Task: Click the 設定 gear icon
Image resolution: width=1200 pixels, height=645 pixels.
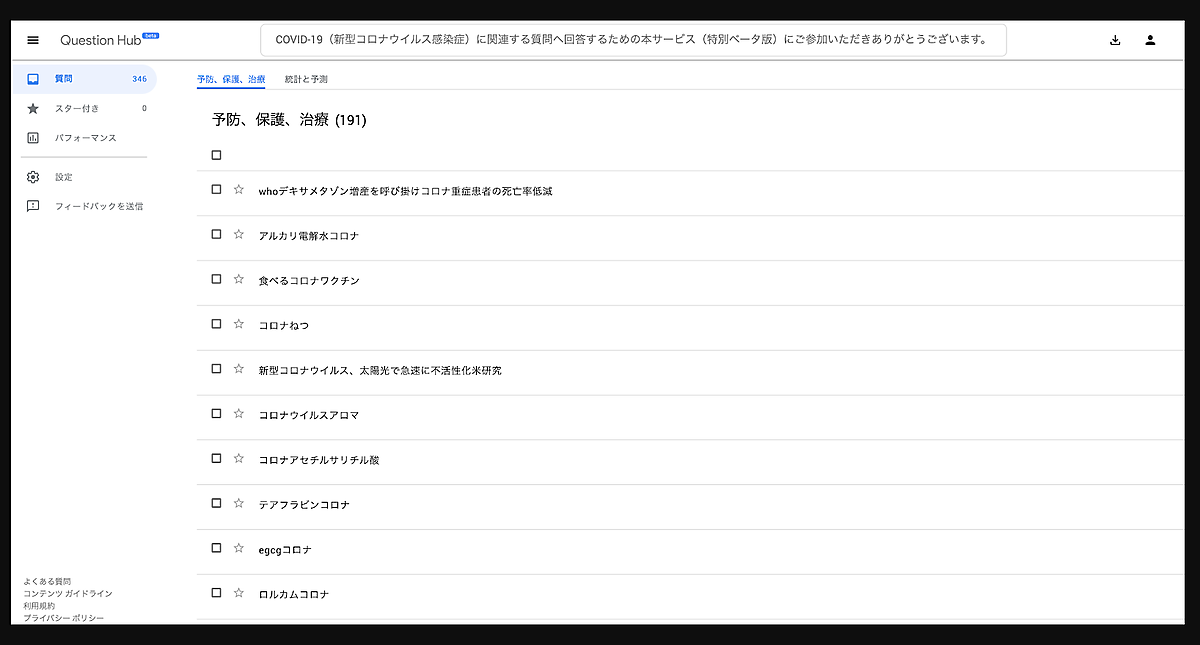Action: click(33, 177)
